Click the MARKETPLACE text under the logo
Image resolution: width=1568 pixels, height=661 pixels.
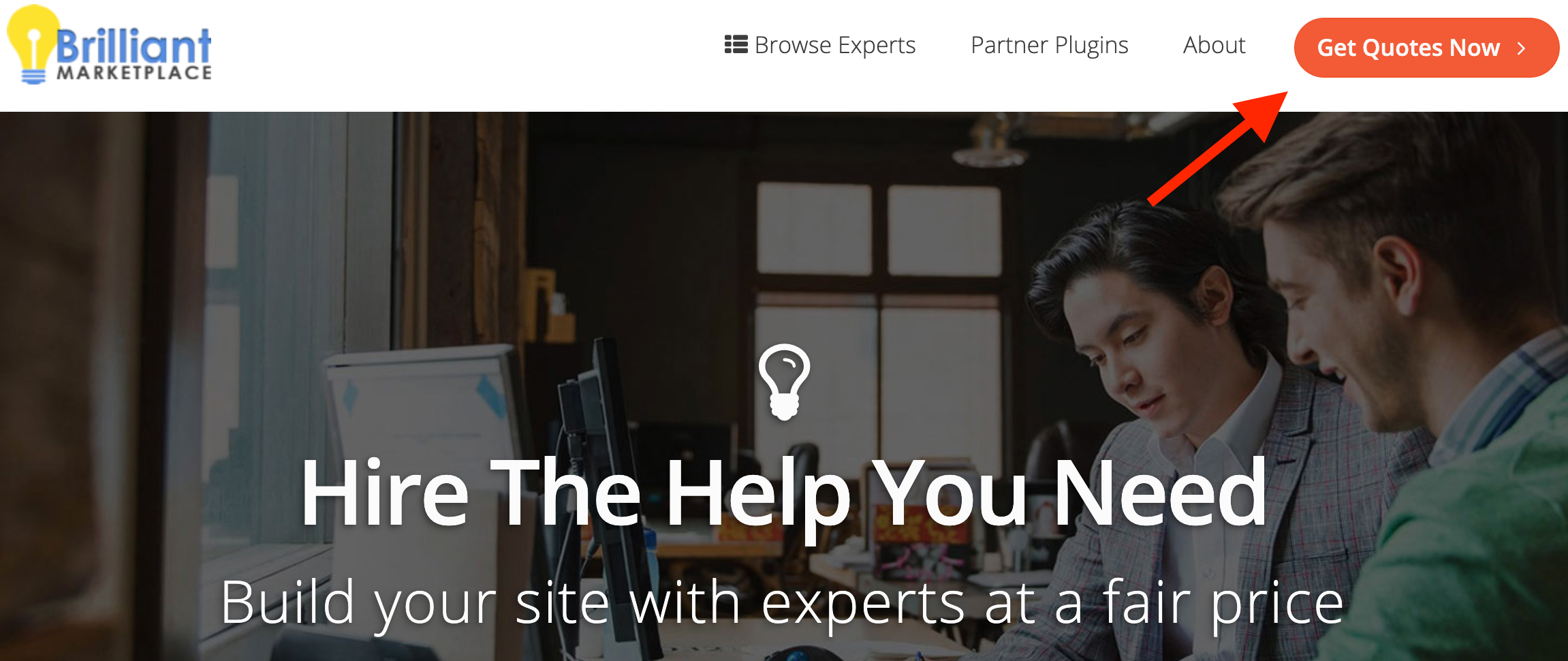point(134,73)
